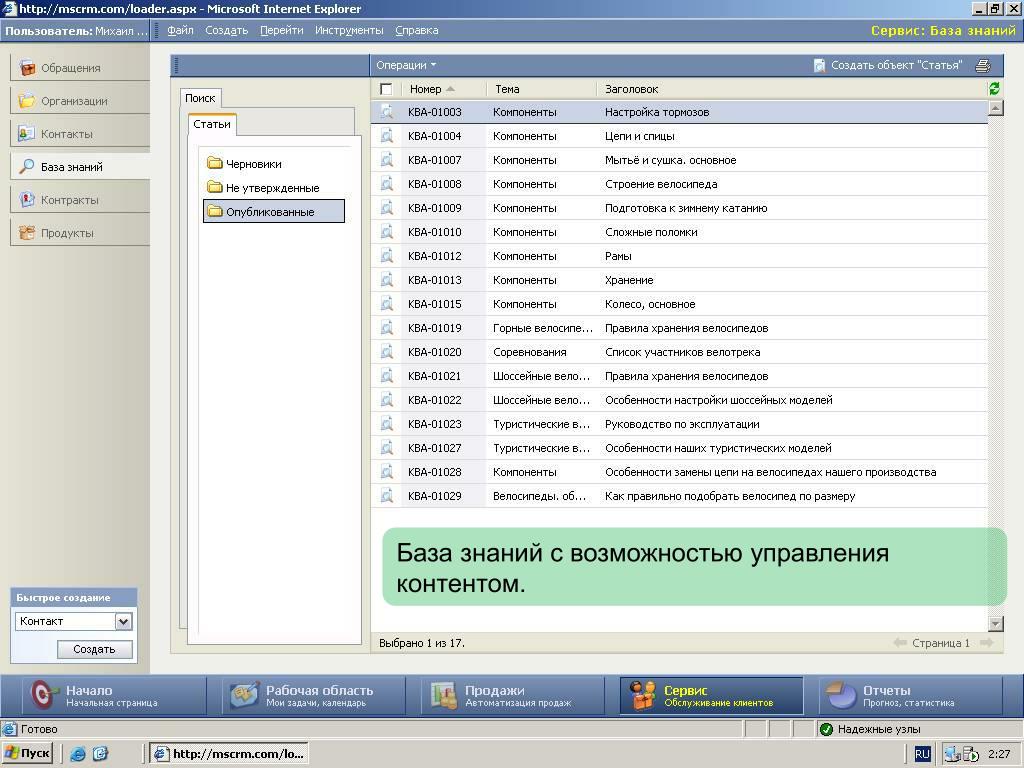Open the article icon for KBA-01007

tap(387, 159)
